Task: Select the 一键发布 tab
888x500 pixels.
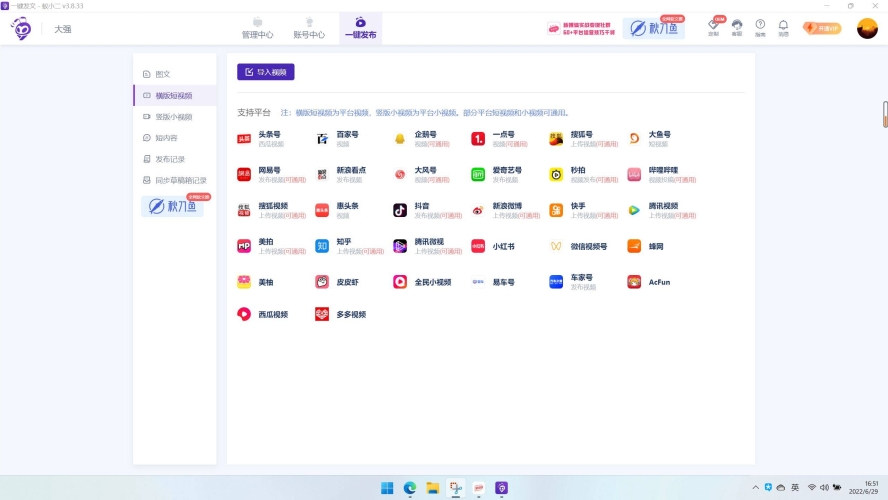Action: (x=361, y=28)
